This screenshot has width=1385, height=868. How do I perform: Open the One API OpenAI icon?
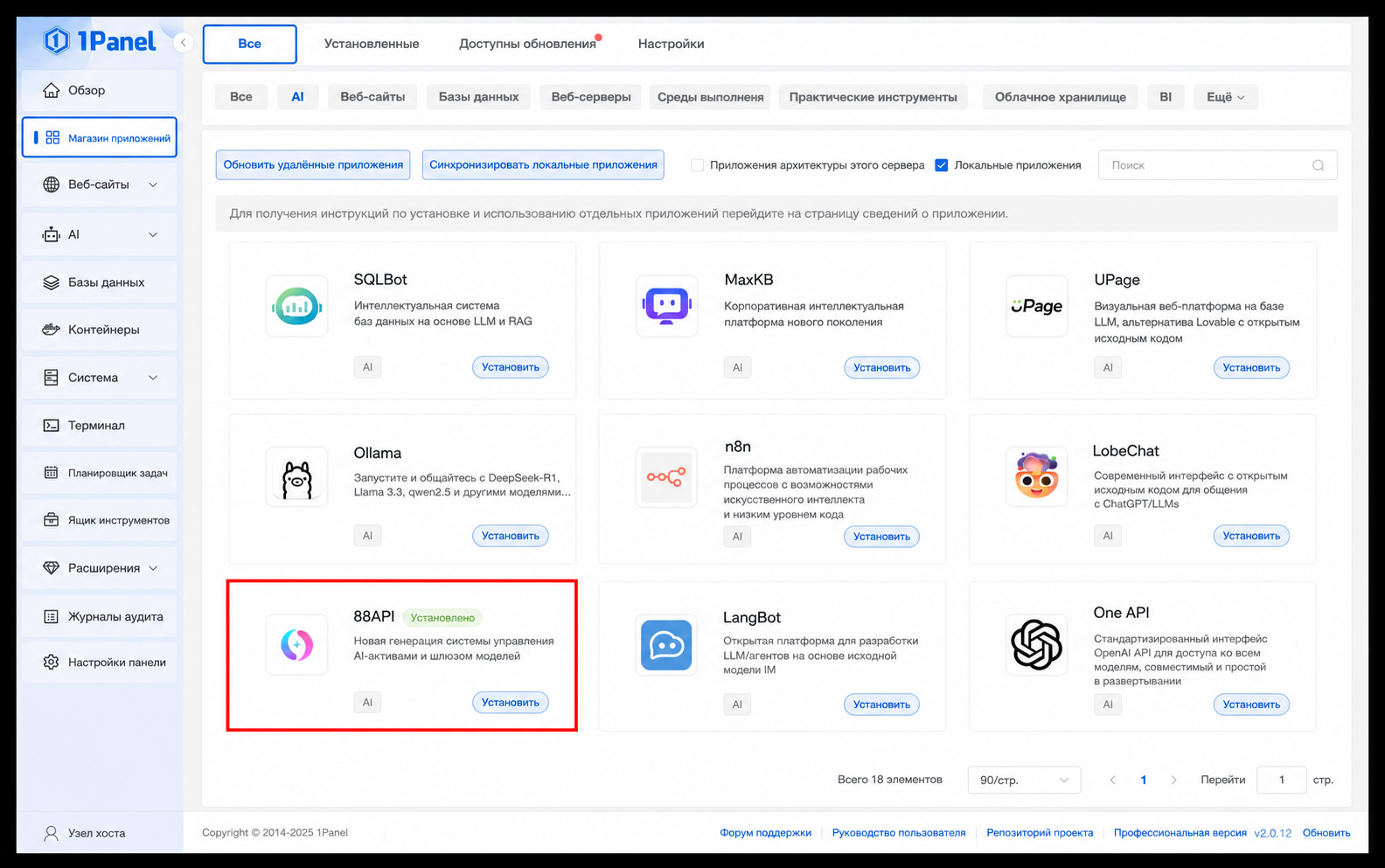1037,645
